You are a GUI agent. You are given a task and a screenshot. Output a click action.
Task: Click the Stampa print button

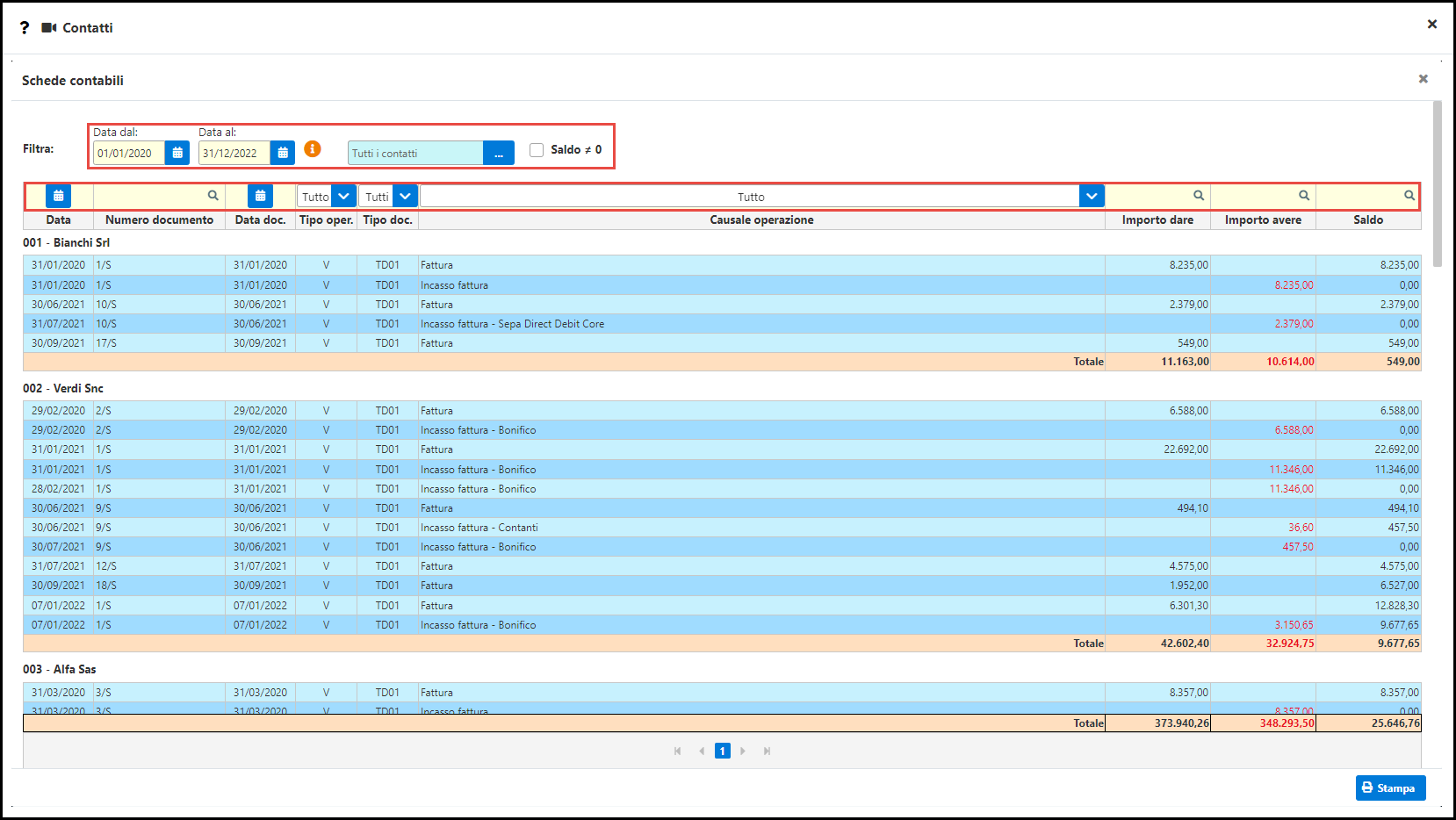coord(1391,788)
